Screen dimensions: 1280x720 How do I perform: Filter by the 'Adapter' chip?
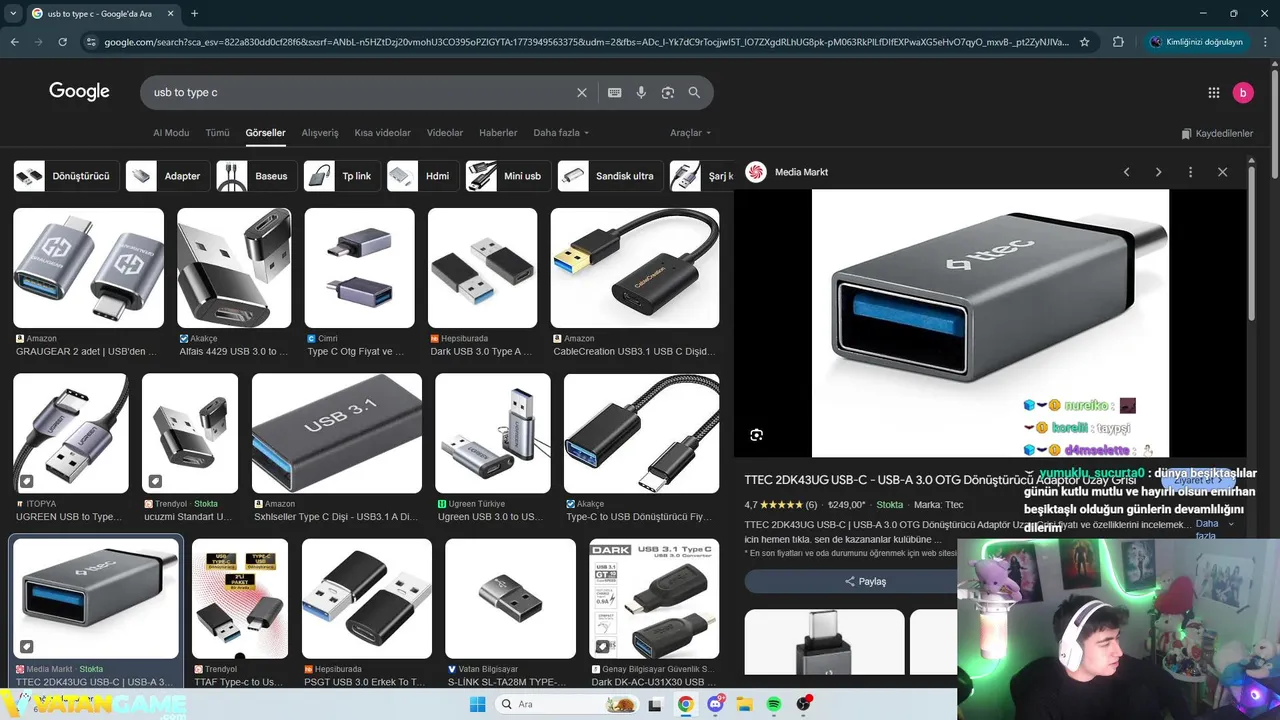[x=168, y=176]
